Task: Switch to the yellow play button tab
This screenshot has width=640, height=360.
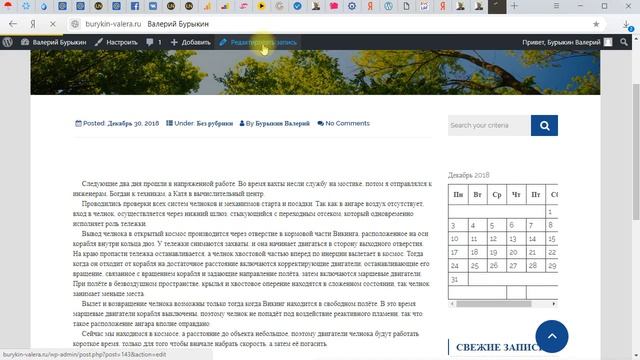Action: click(262, 6)
